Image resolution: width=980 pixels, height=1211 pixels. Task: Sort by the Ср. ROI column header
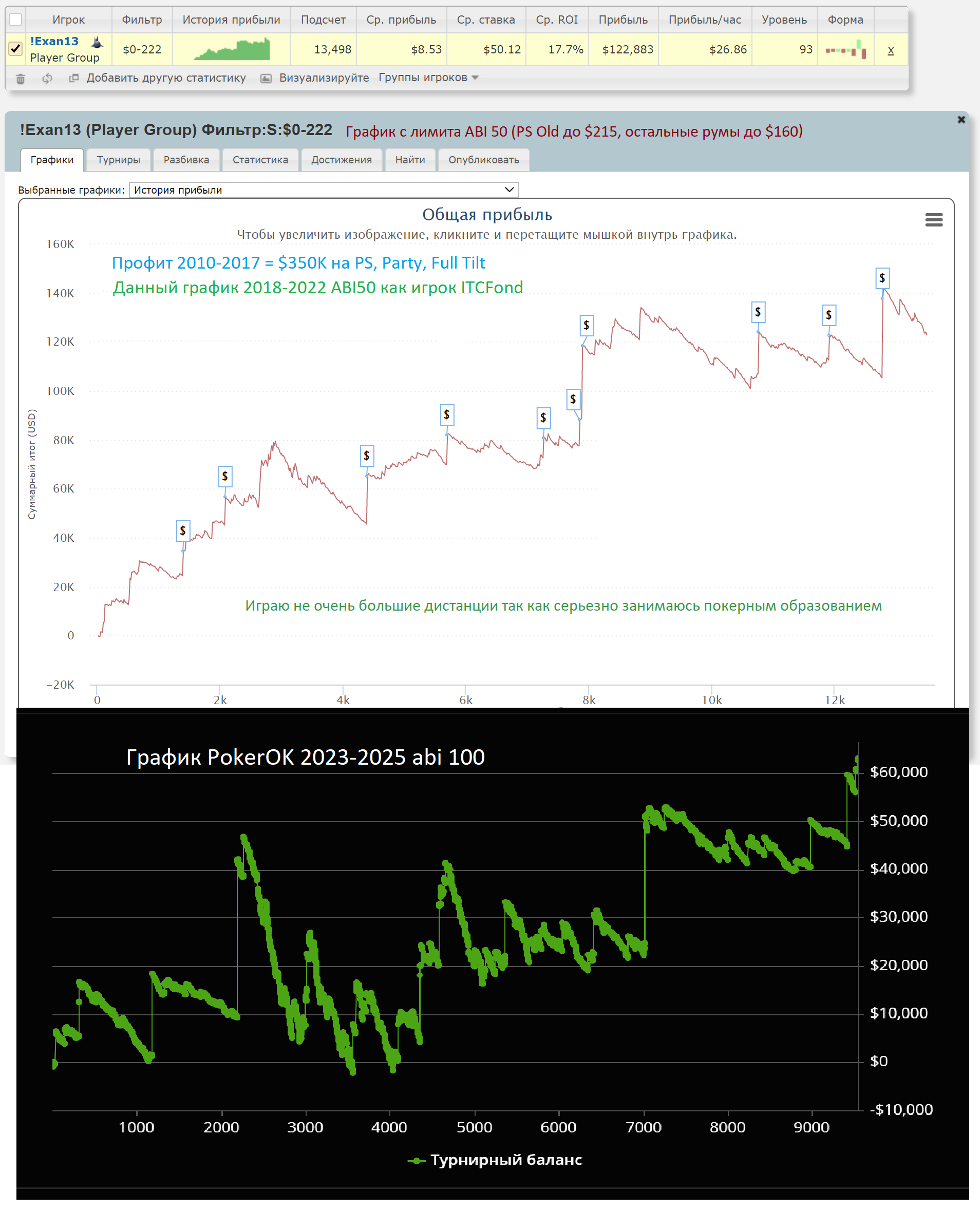coord(557,20)
